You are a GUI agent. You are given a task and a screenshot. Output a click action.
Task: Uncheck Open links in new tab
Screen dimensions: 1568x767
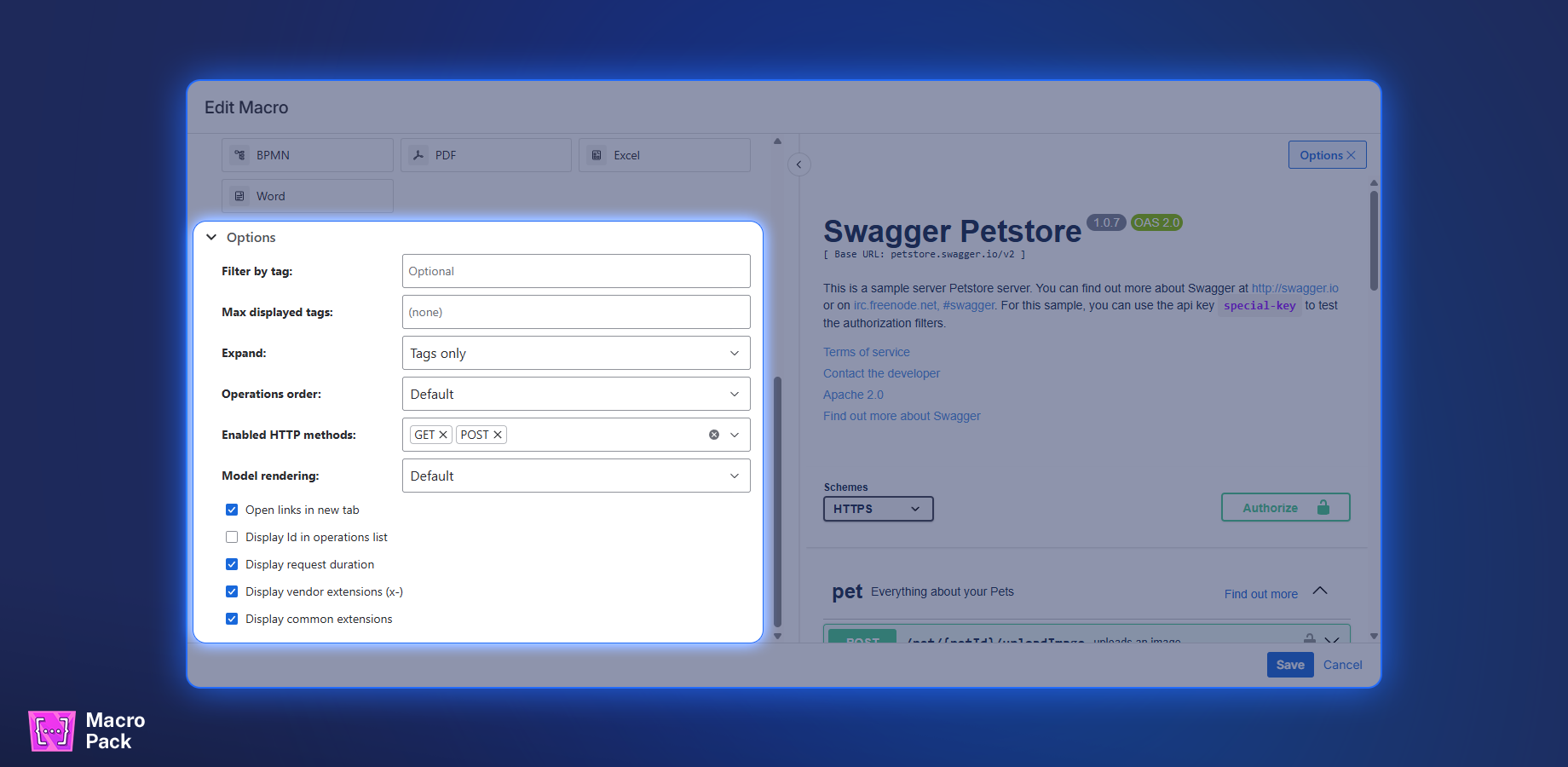tap(232, 510)
